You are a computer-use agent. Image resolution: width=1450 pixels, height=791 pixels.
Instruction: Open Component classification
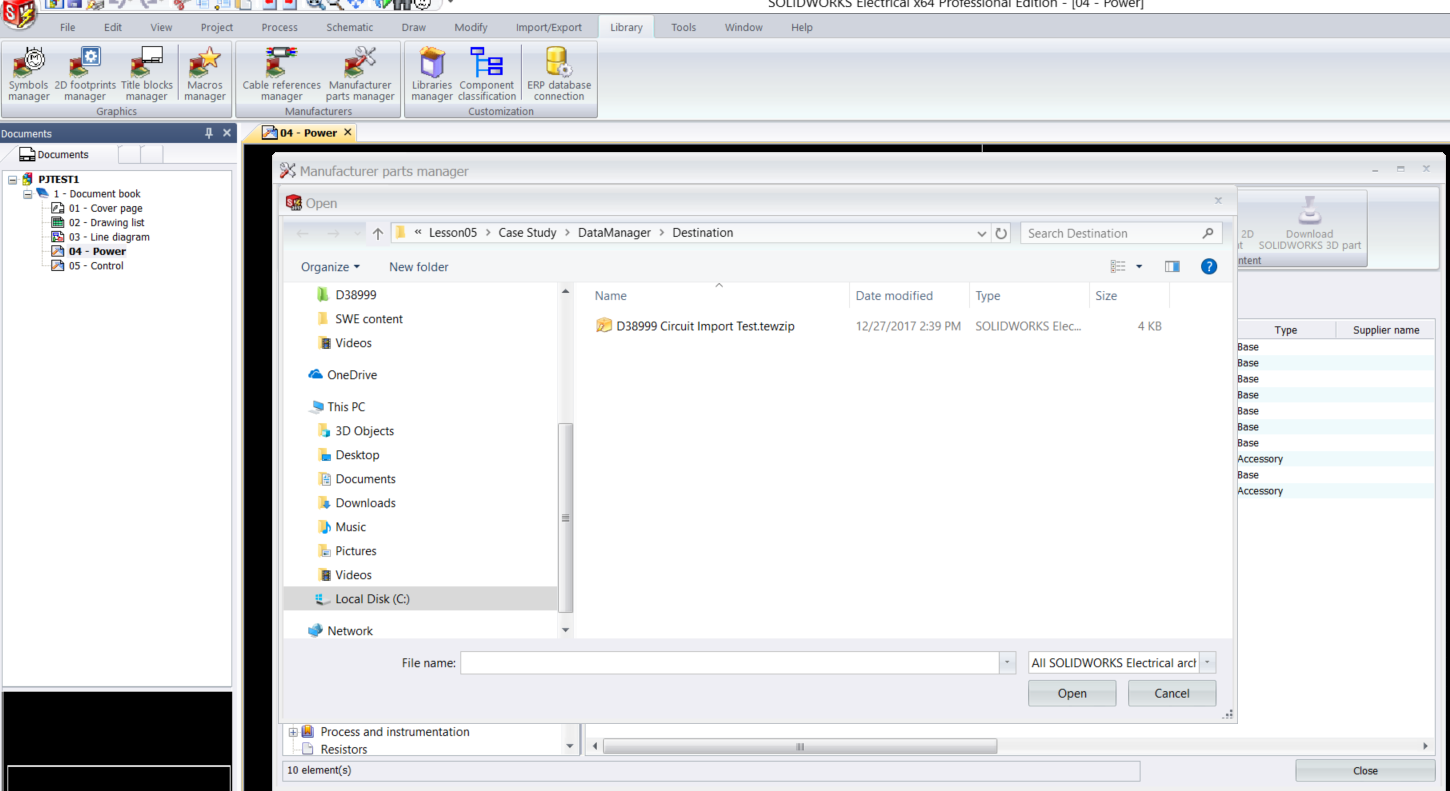point(487,74)
